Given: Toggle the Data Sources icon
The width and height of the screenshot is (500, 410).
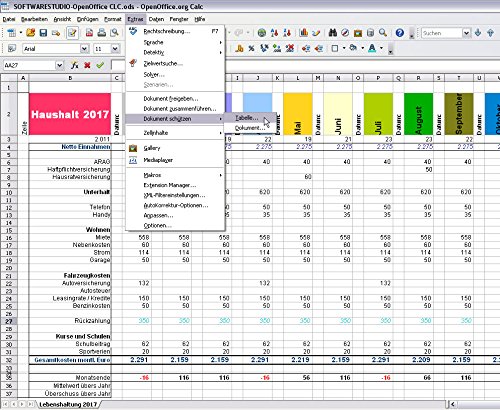Looking at the screenshot, I should (370, 33).
